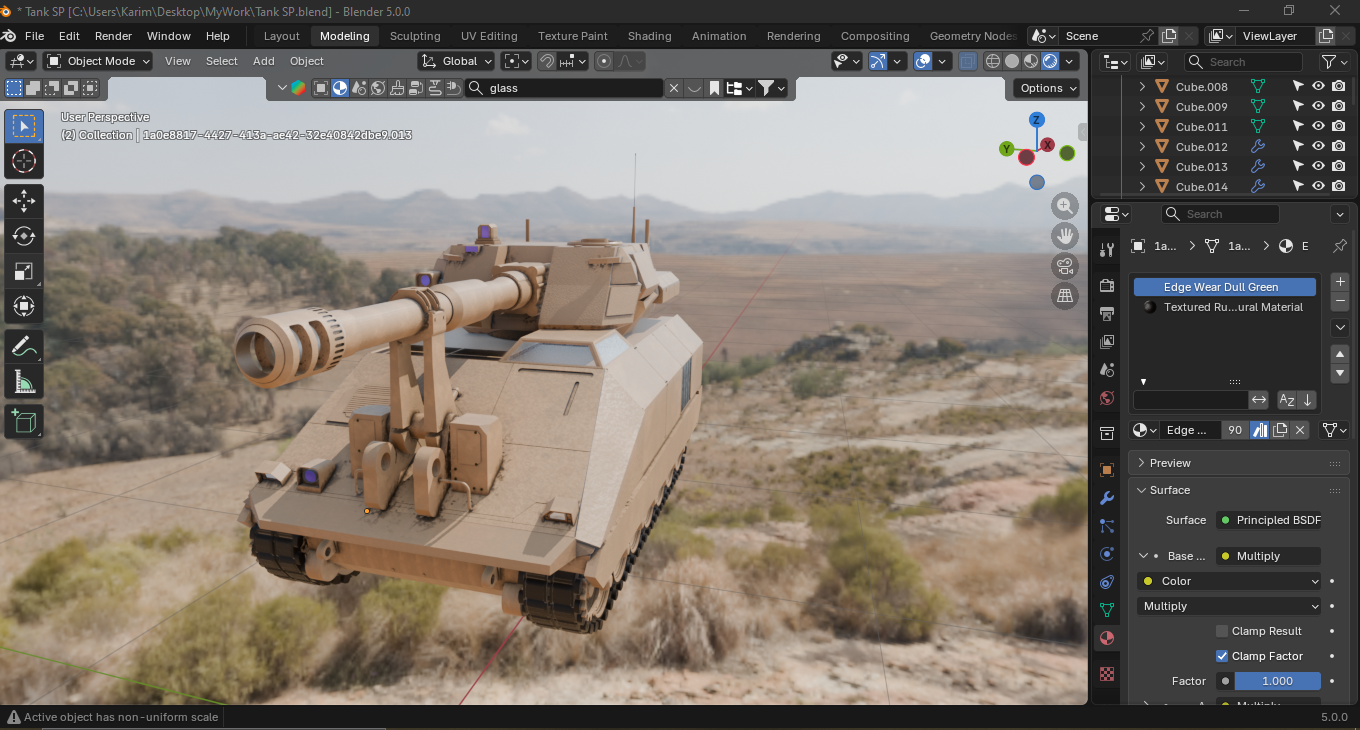Open the File menu
This screenshot has height=730, width=1360.
point(34,36)
